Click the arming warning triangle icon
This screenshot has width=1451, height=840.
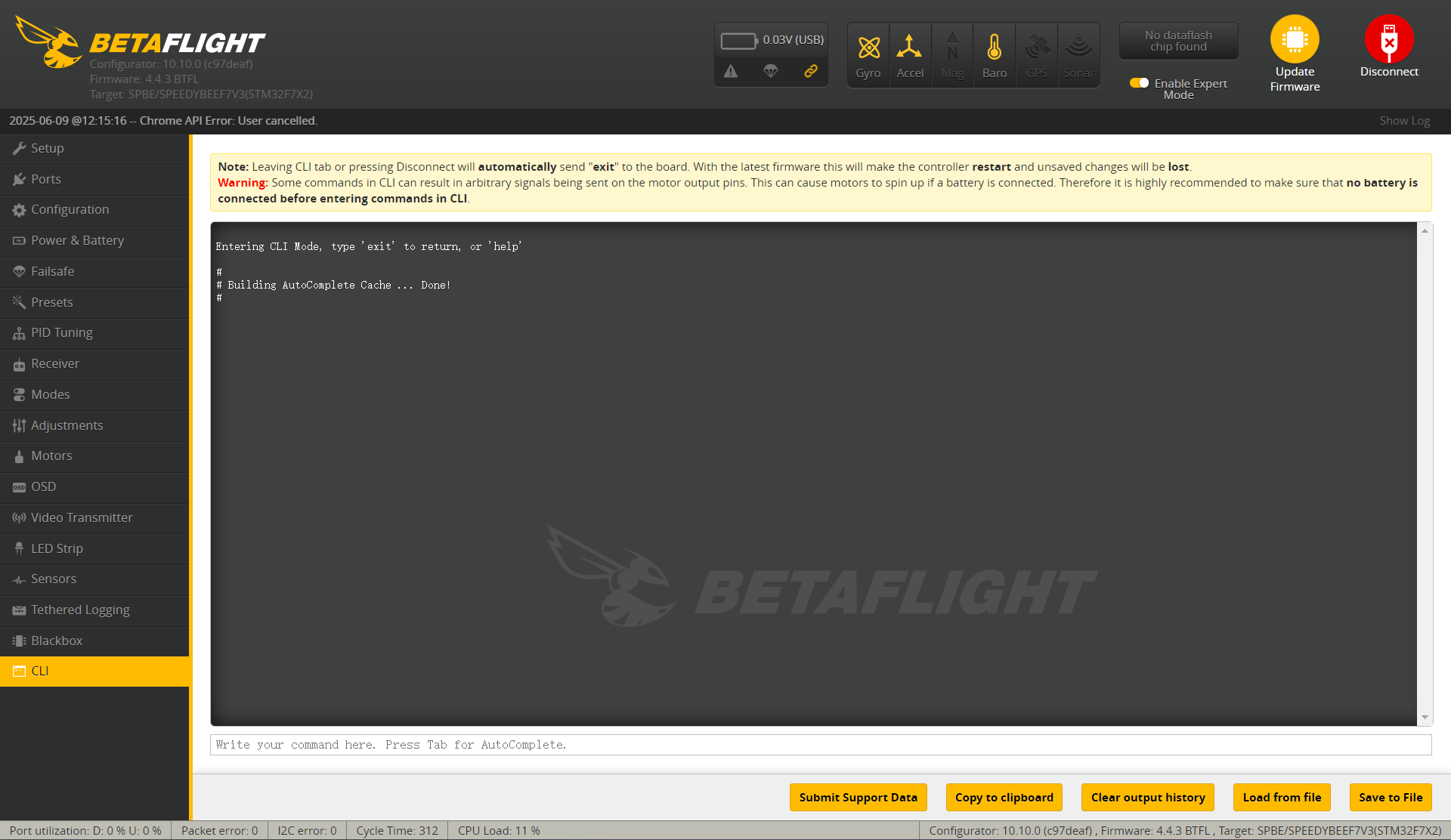click(731, 71)
